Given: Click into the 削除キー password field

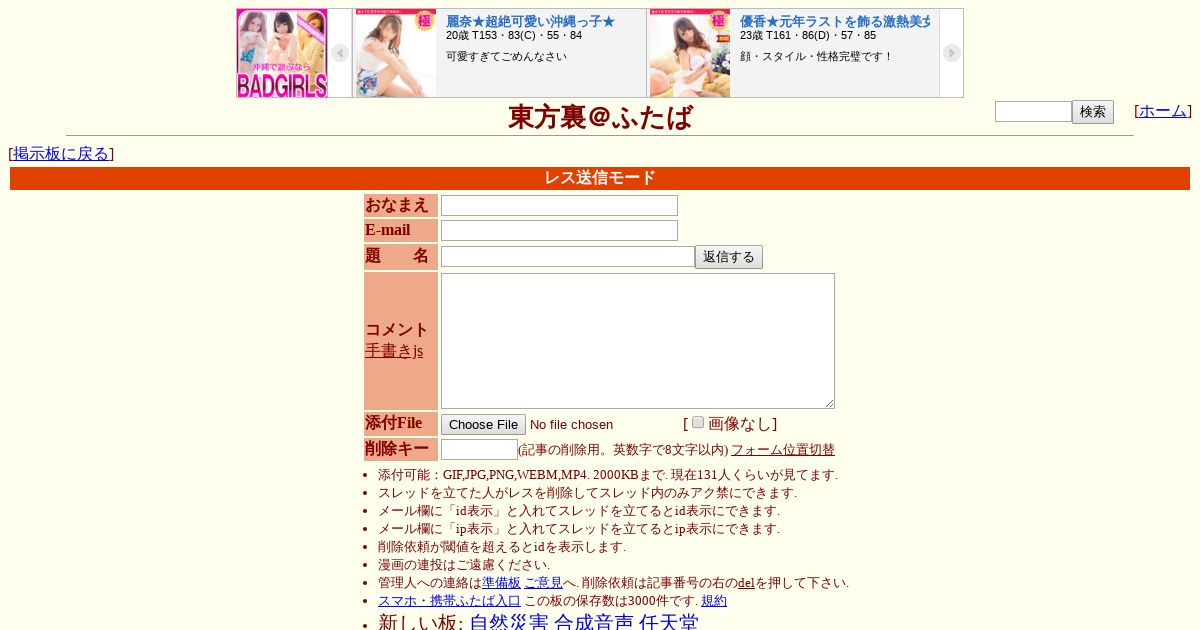Looking at the screenshot, I should [479, 450].
